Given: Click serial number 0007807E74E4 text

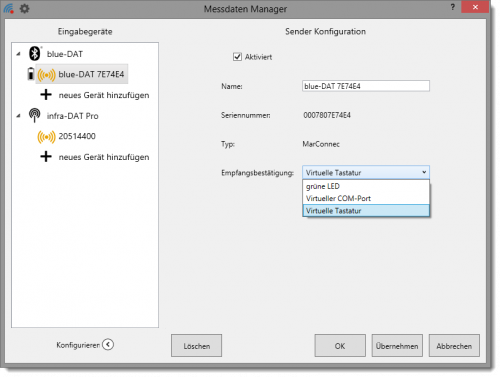Looking at the screenshot, I should tap(327, 115).
